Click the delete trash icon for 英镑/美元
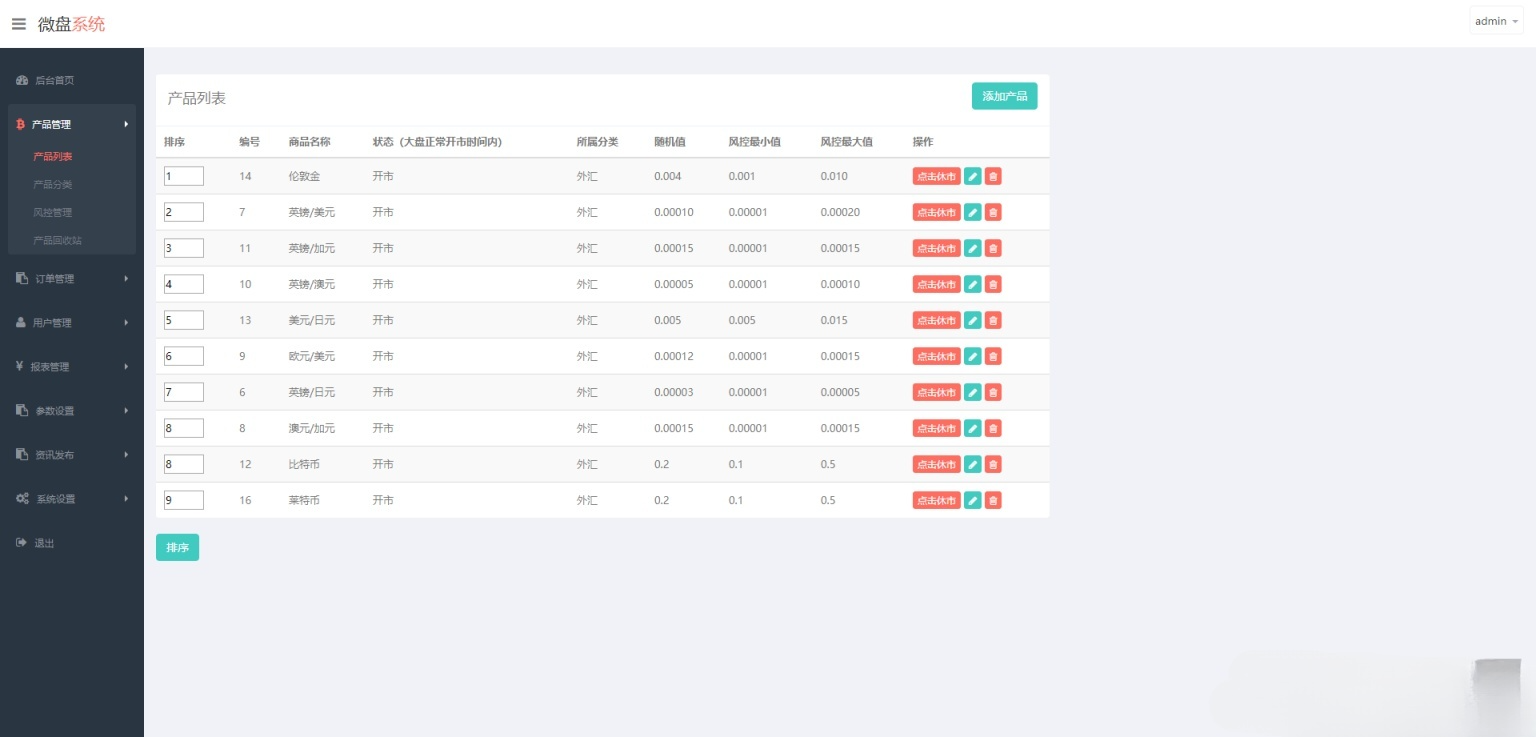 993,212
